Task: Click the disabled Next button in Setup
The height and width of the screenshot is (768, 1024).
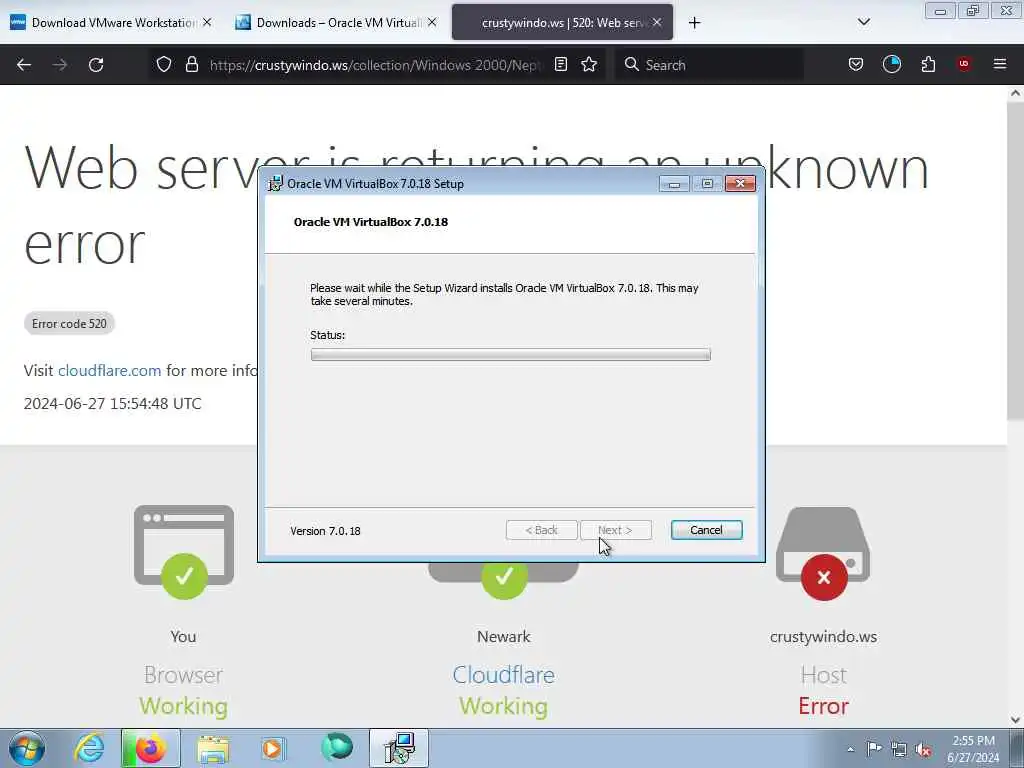Action: coord(615,530)
